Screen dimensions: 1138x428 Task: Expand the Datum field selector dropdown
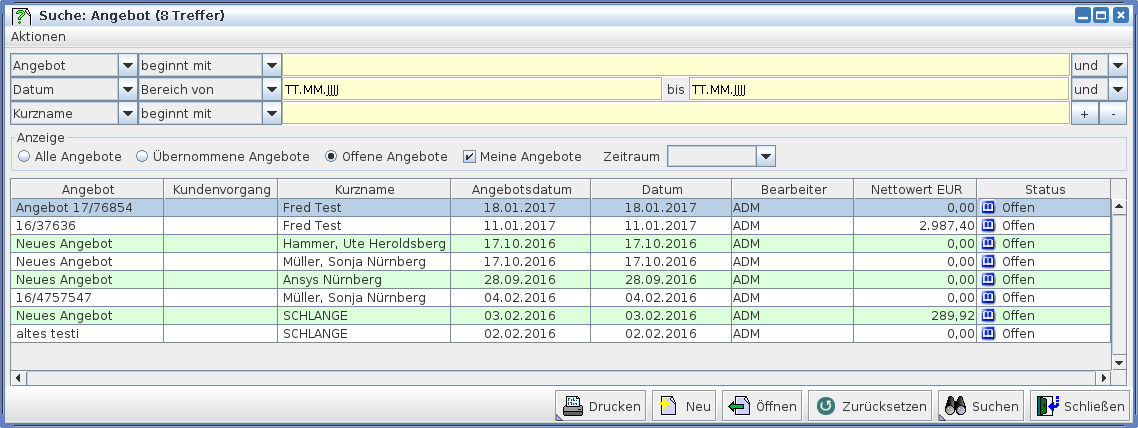point(127,89)
